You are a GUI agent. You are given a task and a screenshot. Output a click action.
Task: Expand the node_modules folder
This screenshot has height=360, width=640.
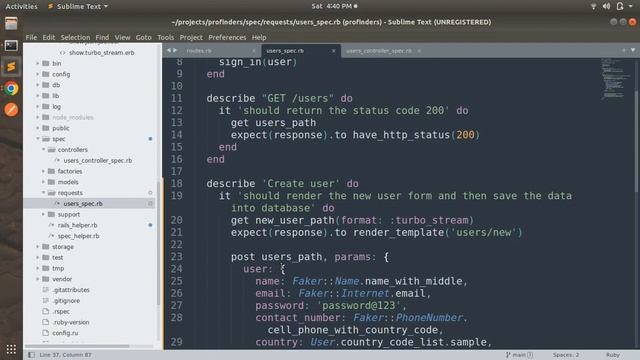click(38, 117)
